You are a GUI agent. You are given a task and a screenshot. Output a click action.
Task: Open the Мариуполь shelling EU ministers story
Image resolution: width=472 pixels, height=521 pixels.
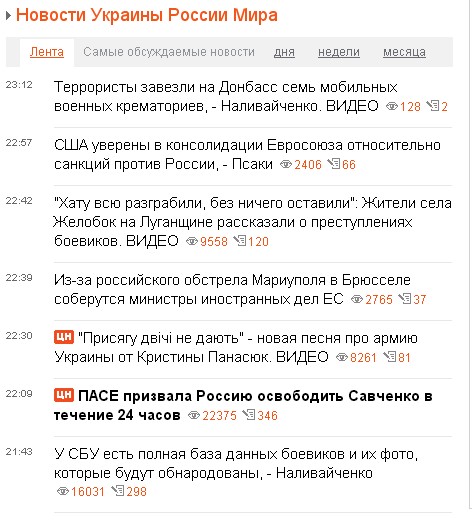click(x=232, y=289)
